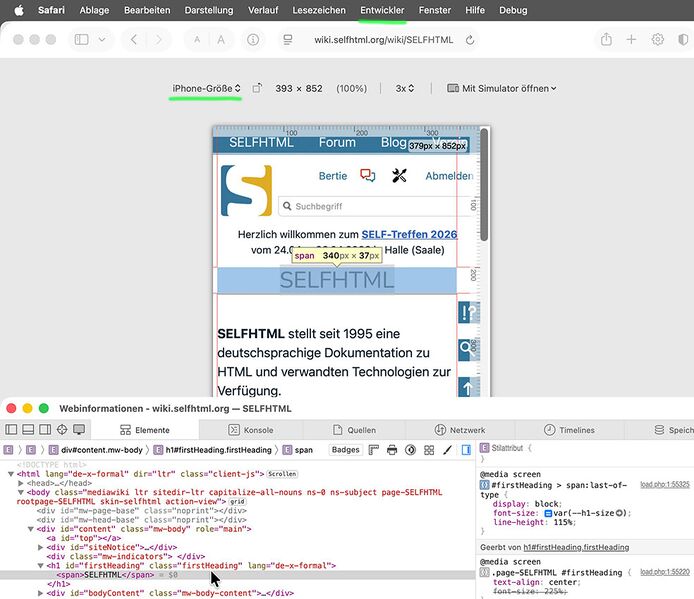Click the privacy shield icon in toolbar
This screenshot has height=599, width=694.
[683, 39]
